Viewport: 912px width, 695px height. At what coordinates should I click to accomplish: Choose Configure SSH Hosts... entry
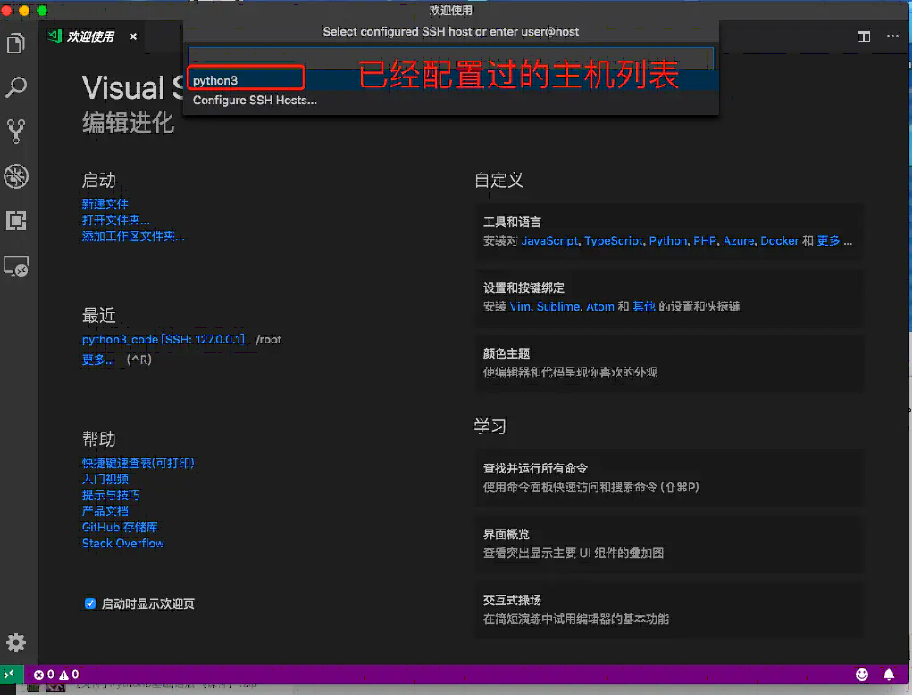click(x=451, y=100)
